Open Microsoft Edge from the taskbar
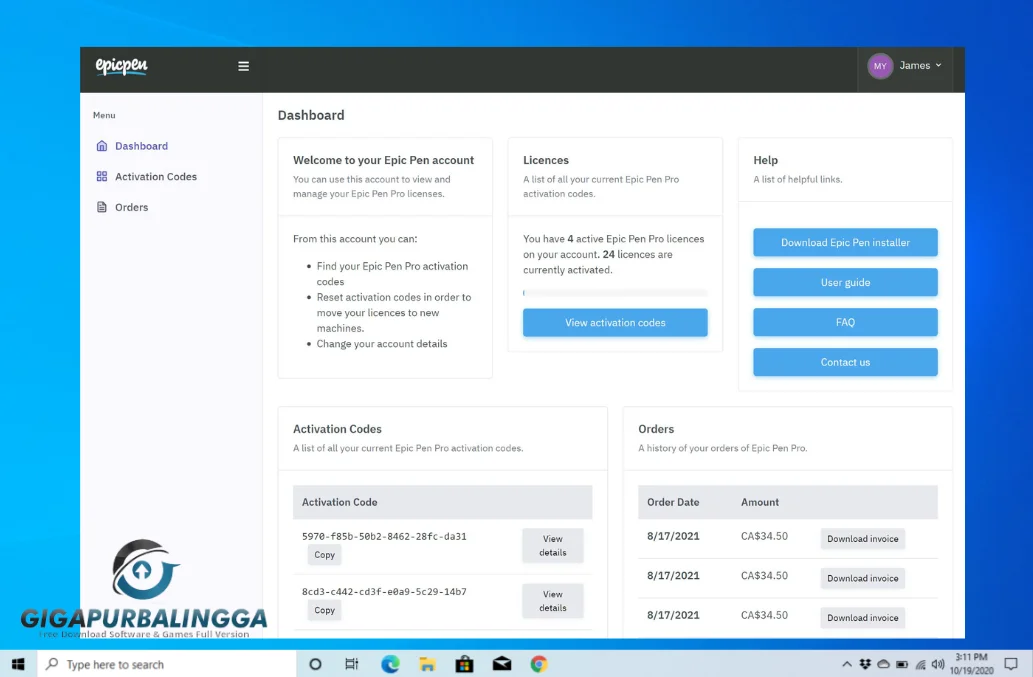Screen dimensions: 1033x677 pos(390,664)
